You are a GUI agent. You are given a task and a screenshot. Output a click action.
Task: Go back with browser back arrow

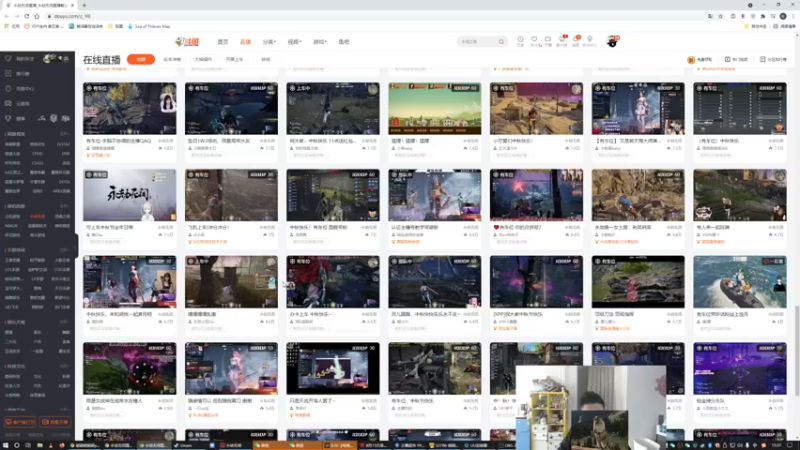[x=7, y=16]
